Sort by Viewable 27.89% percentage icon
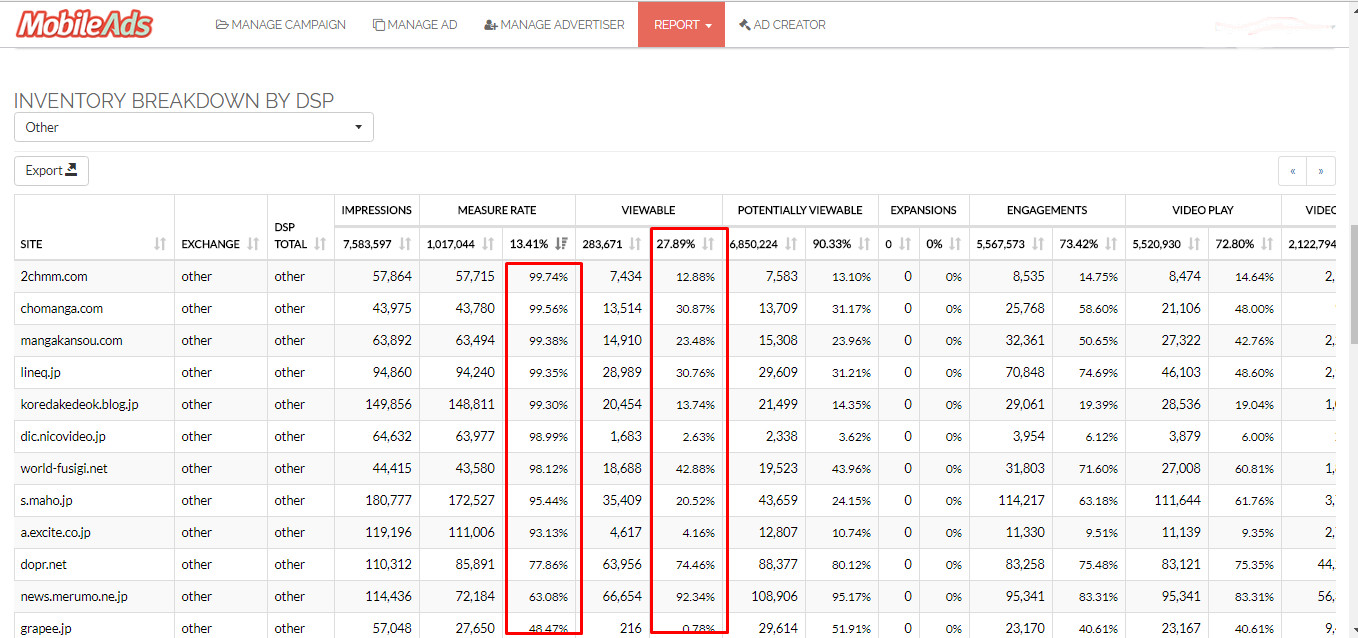 [x=708, y=243]
